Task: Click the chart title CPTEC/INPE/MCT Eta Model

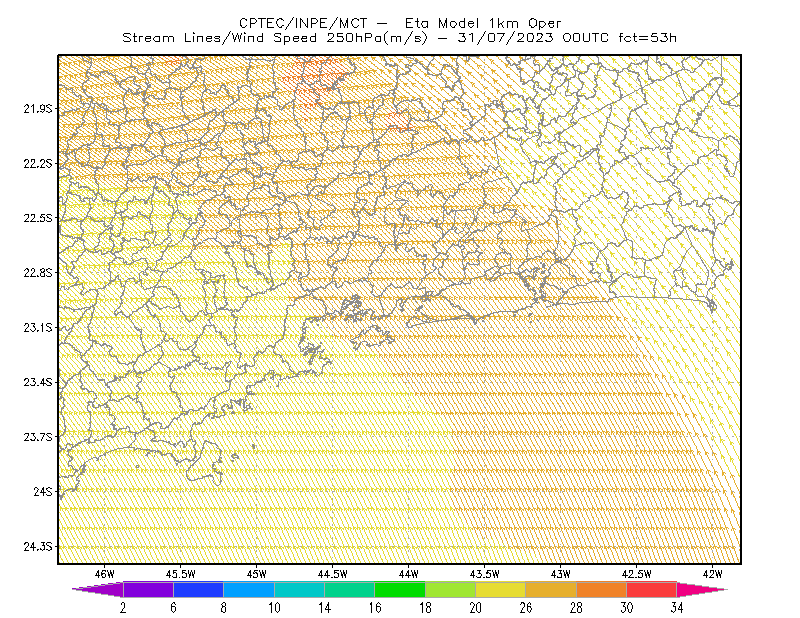Action: click(x=400, y=23)
